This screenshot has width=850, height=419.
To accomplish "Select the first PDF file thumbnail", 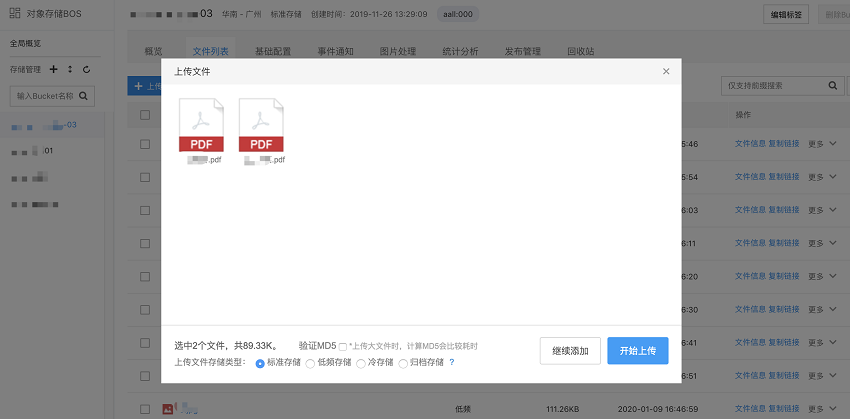I will pos(201,125).
